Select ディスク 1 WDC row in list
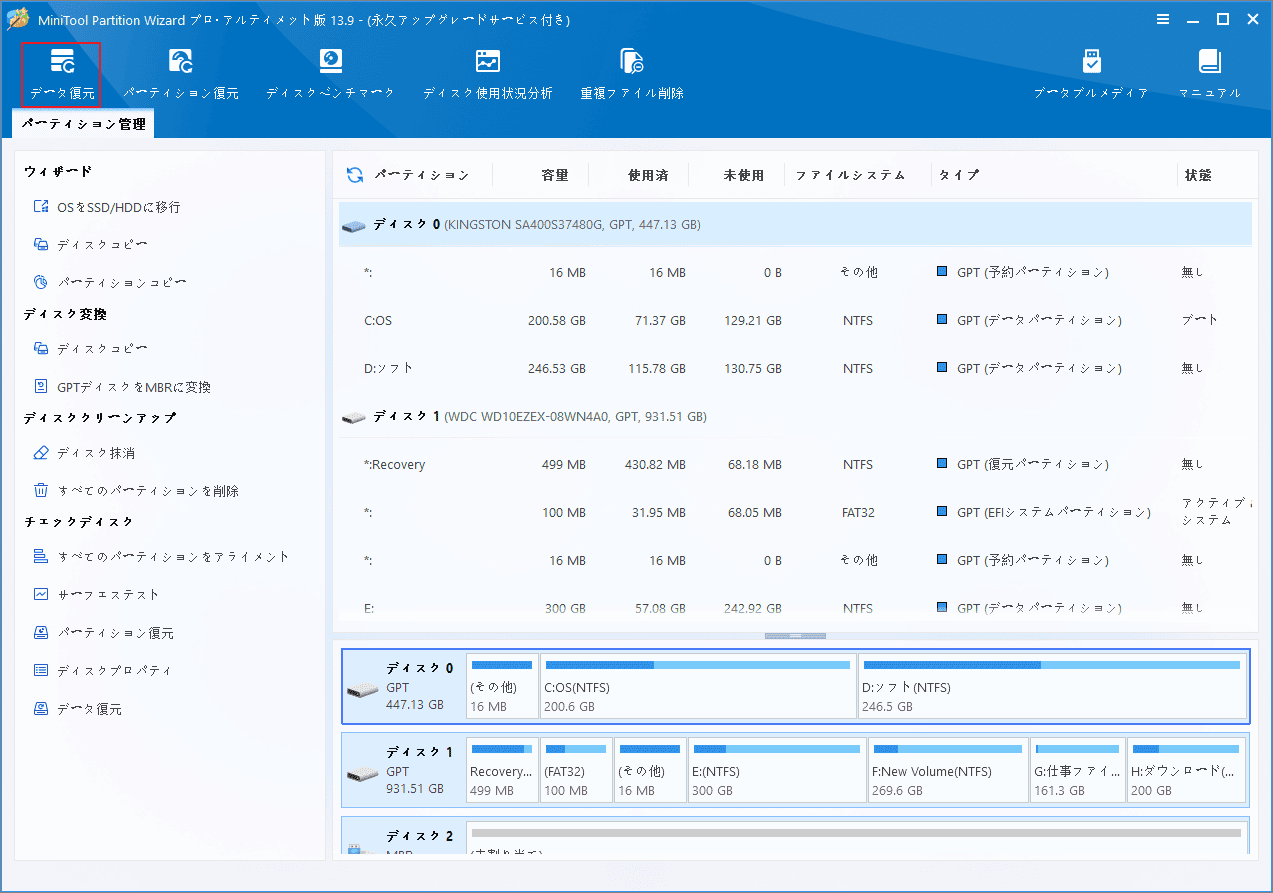The image size is (1273, 893). 795,416
